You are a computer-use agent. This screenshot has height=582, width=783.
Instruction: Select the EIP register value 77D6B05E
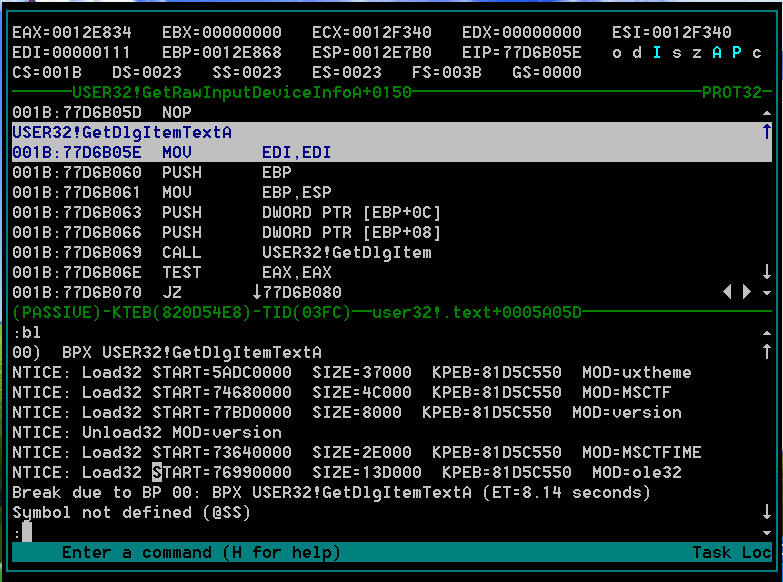(541, 52)
